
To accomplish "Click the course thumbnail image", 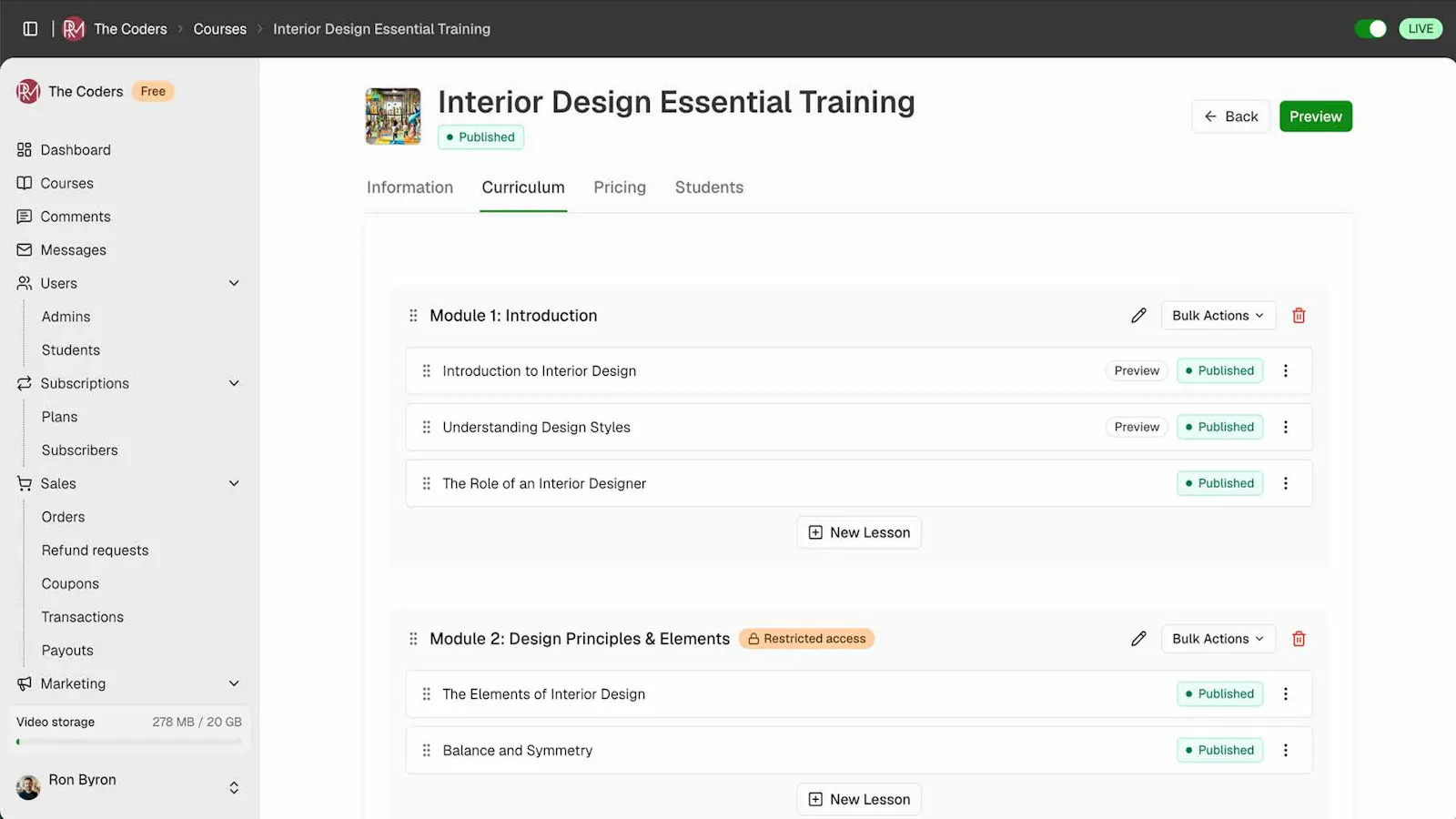I will click(x=393, y=116).
